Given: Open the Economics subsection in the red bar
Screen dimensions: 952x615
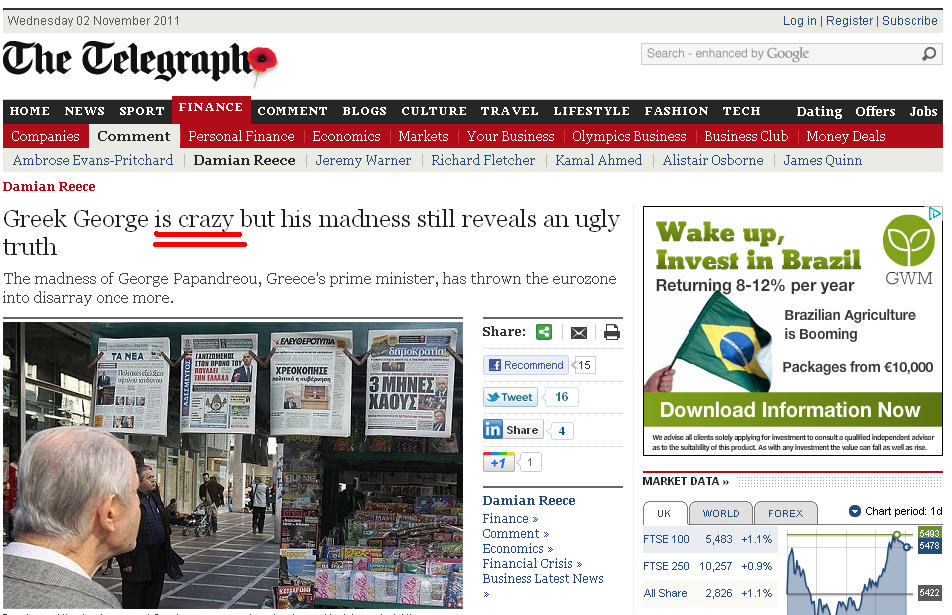Looking at the screenshot, I should [x=346, y=136].
